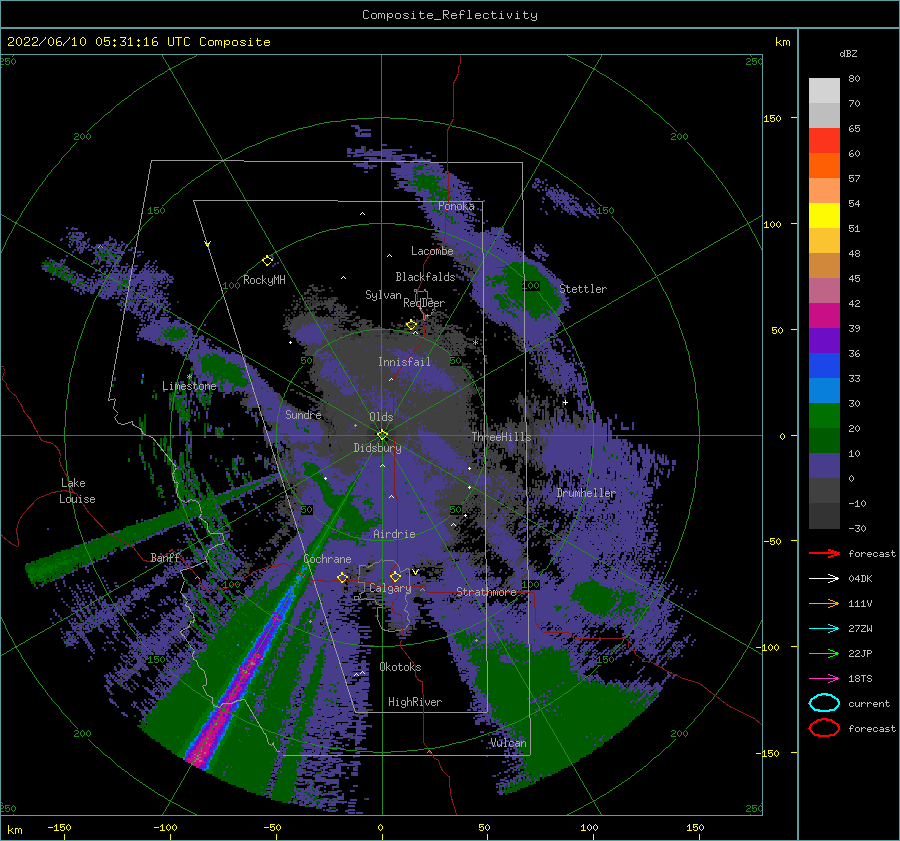
Task: Click the Cochrane town label
Action: 327,559
